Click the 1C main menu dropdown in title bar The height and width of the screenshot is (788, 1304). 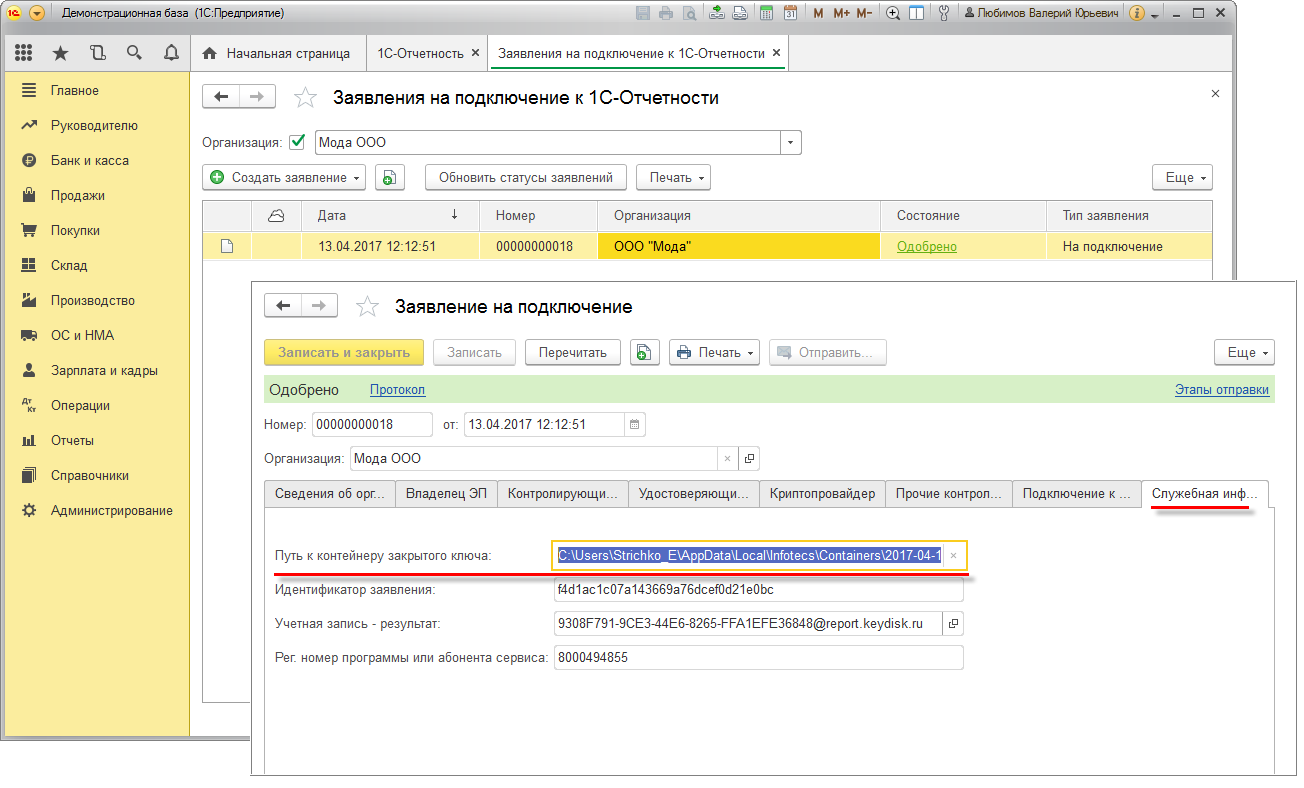coord(37,13)
